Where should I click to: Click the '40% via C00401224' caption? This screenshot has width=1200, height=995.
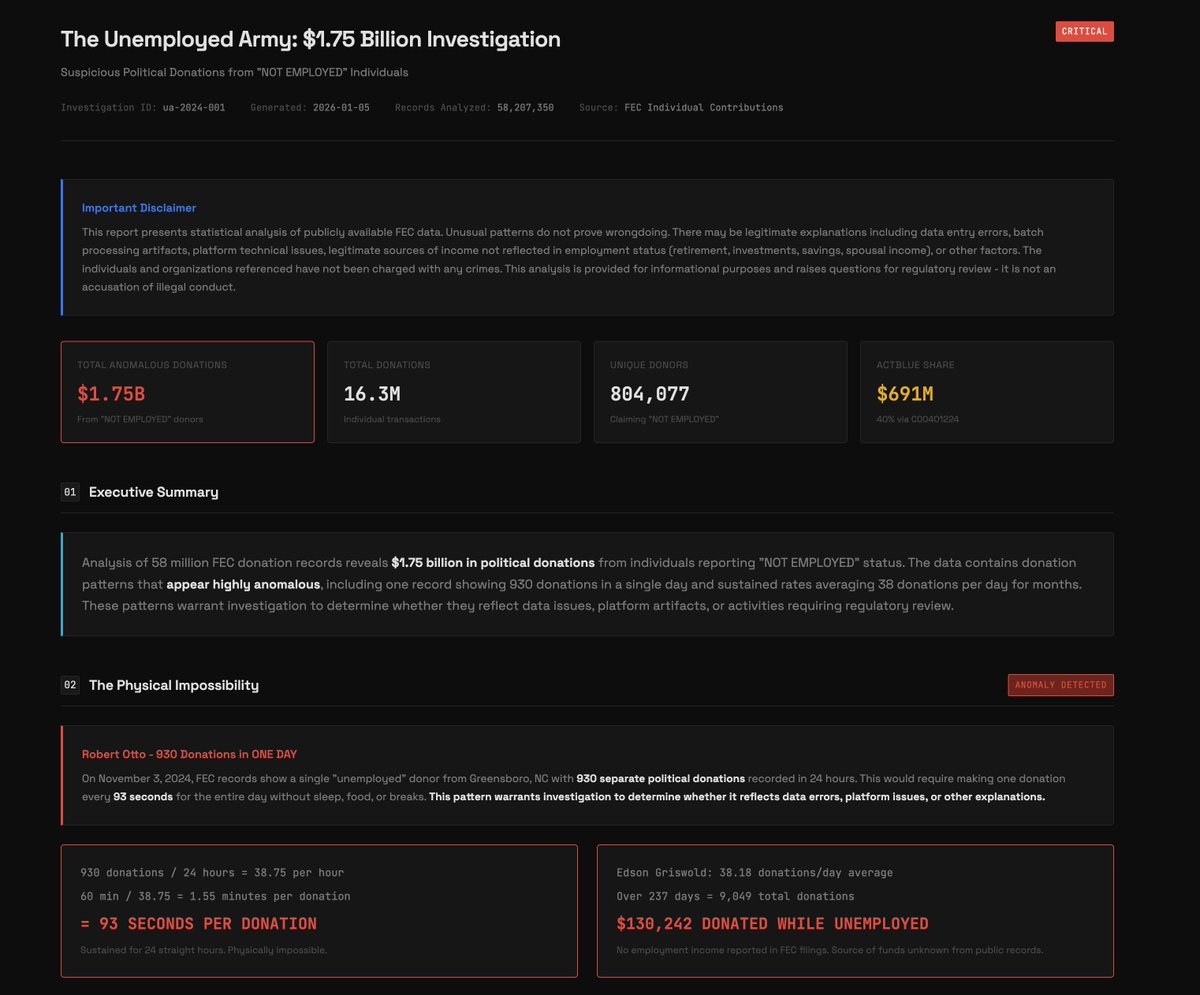tap(918, 419)
